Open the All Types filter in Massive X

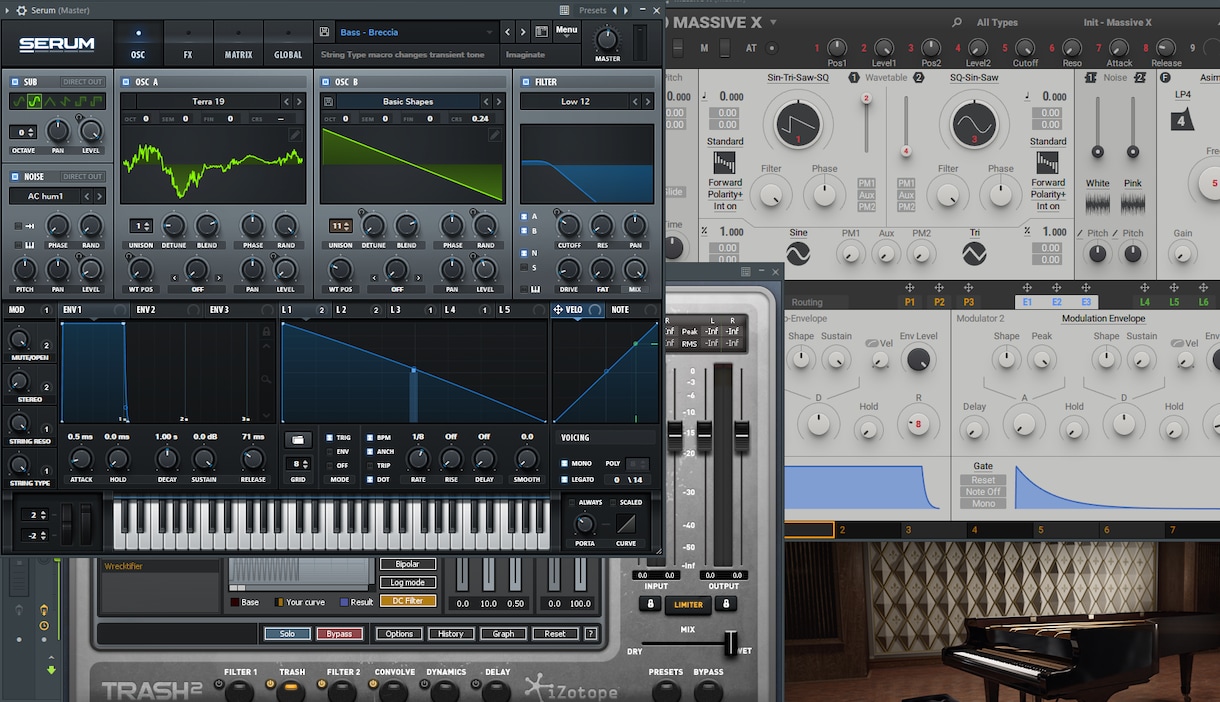pyautogui.click(x=997, y=22)
